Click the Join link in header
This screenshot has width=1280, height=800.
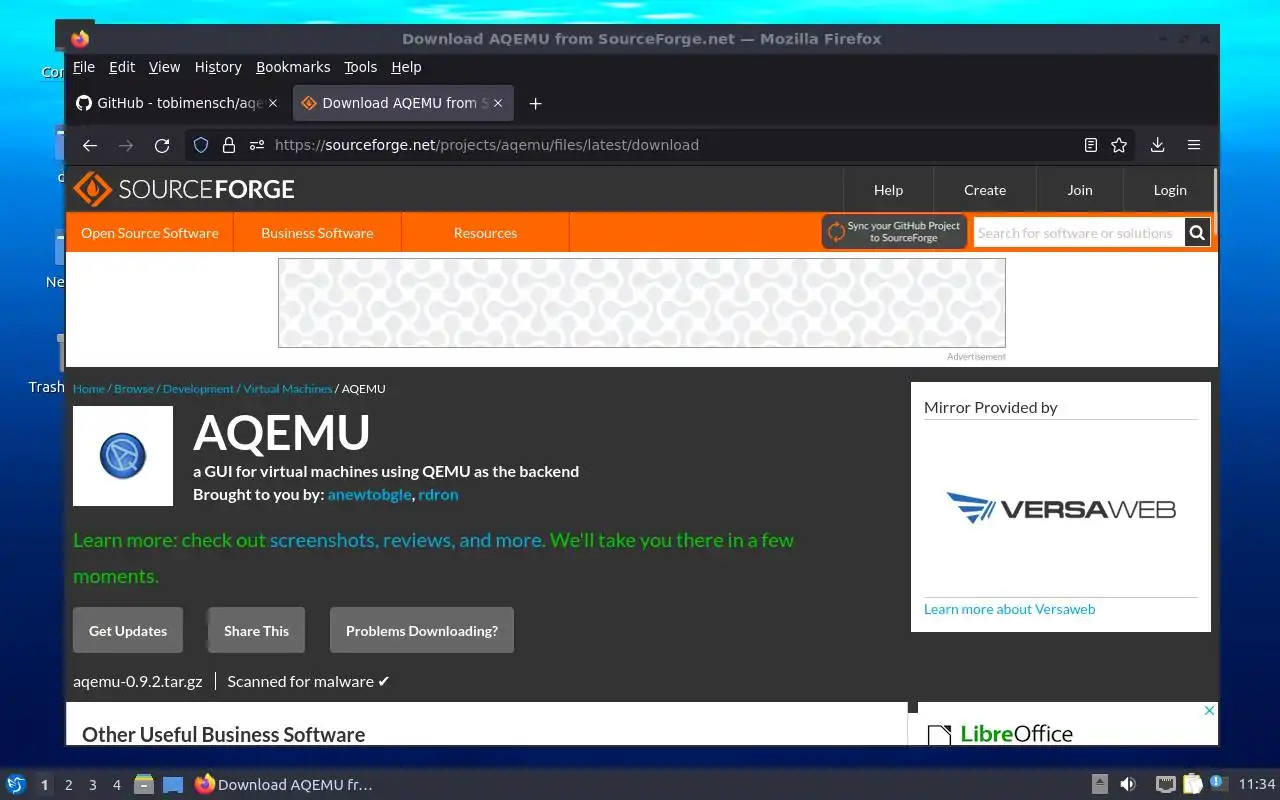[x=1080, y=190]
